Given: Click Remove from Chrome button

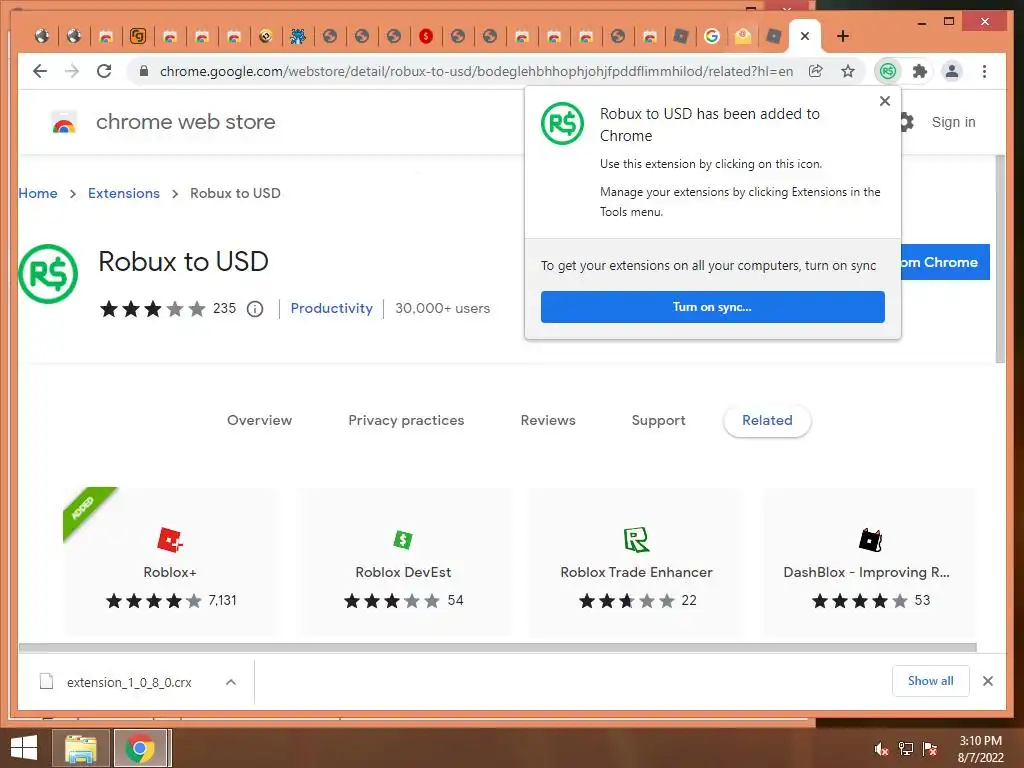Looking at the screenshot, I should pos(945,262).
